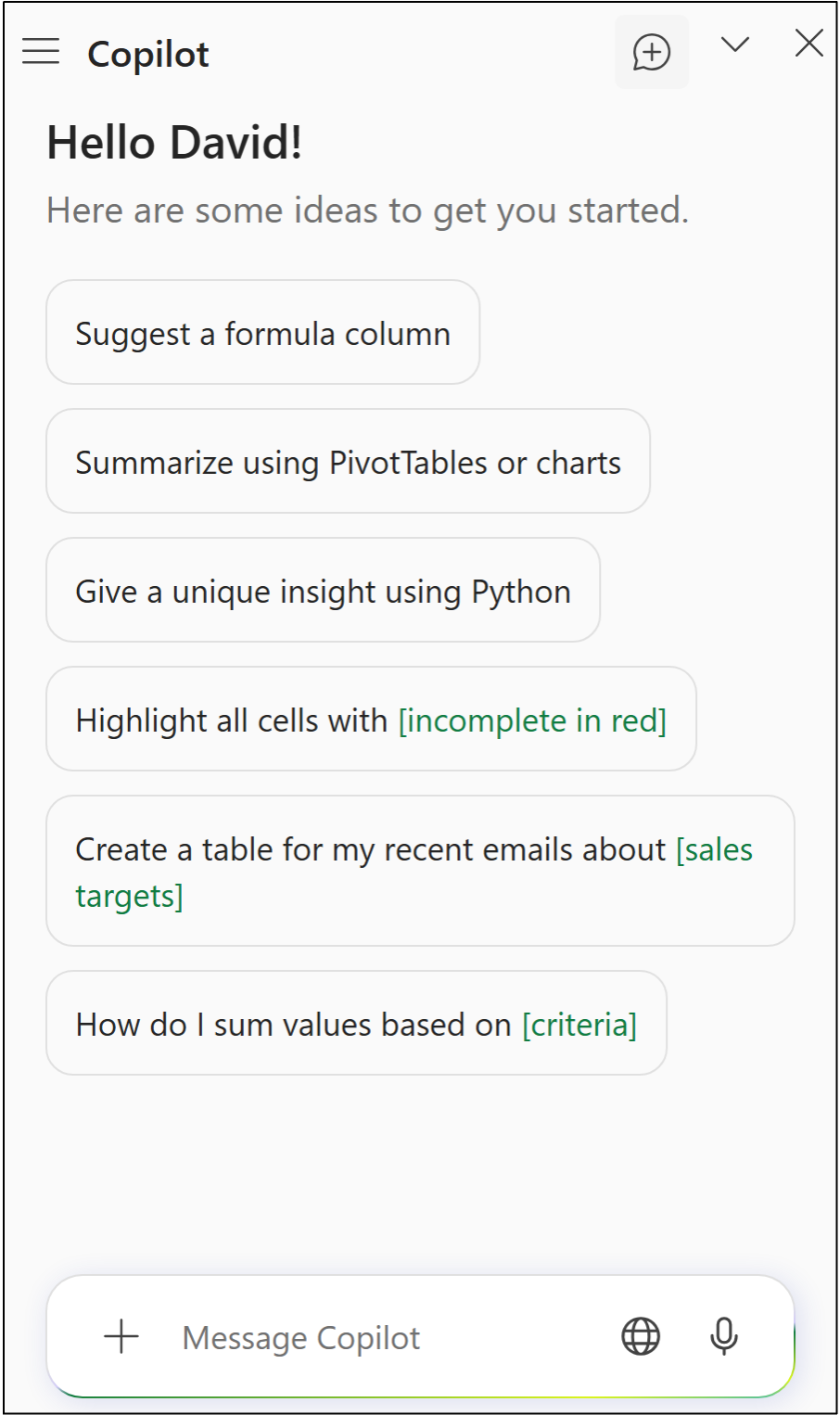Select the Highlight all cells suggestion
840x1415 pixels.
click(x=232, y=720)
